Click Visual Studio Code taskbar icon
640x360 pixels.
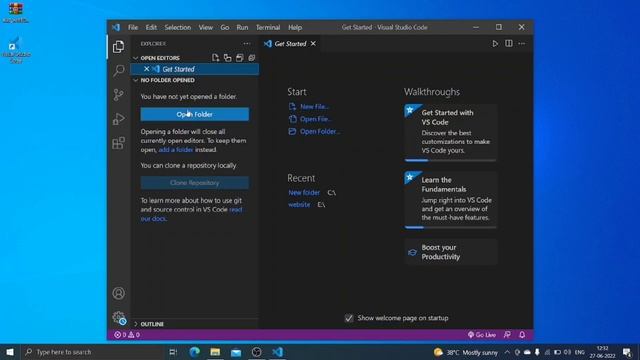point(278,352)
